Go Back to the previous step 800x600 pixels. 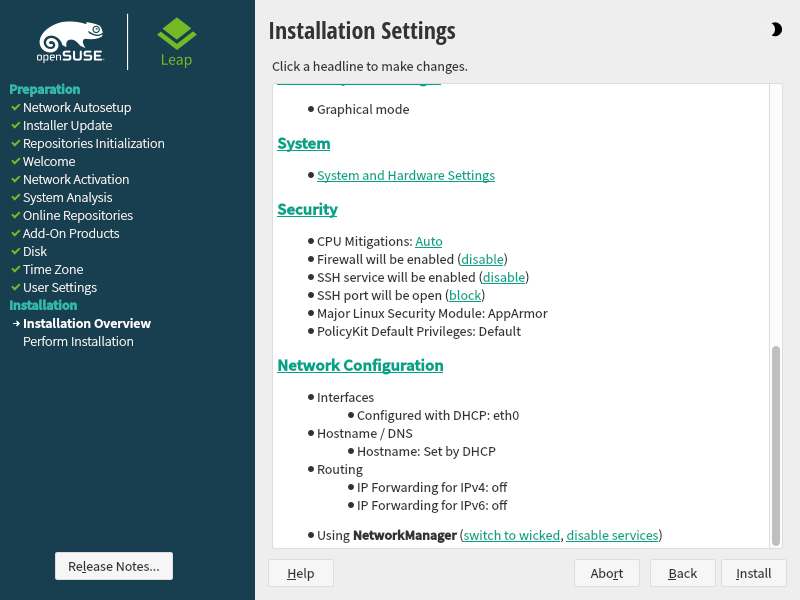click(x=682, y=573)
